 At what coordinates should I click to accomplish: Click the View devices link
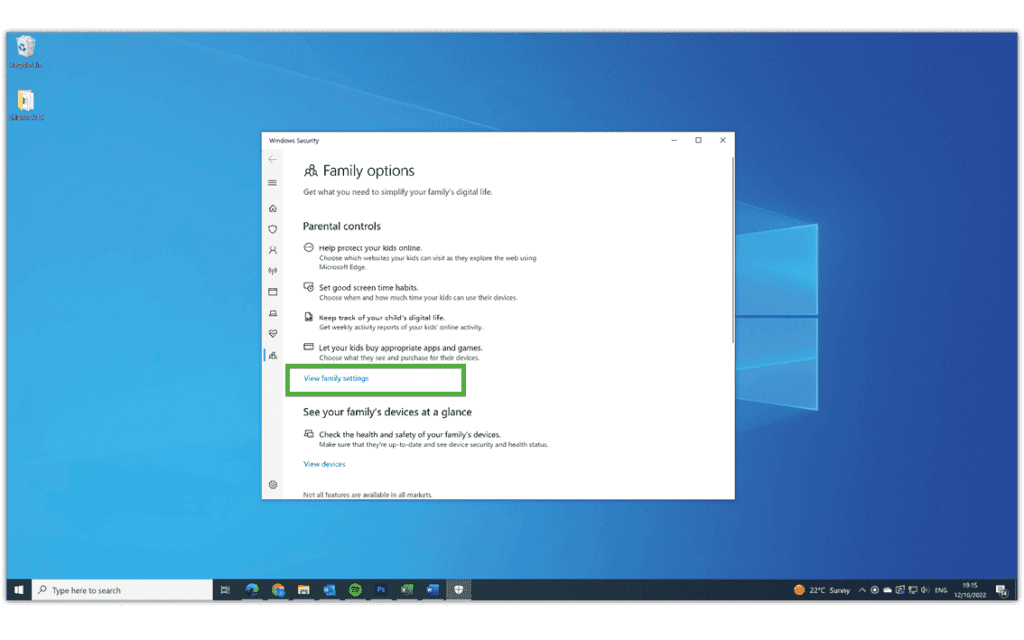pos(324,463)
